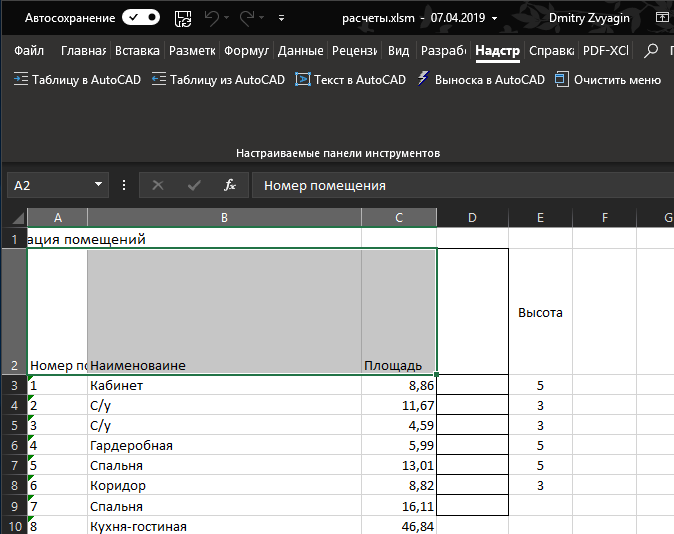Click user name Dmitry Zvyagin

pos(589,18)
